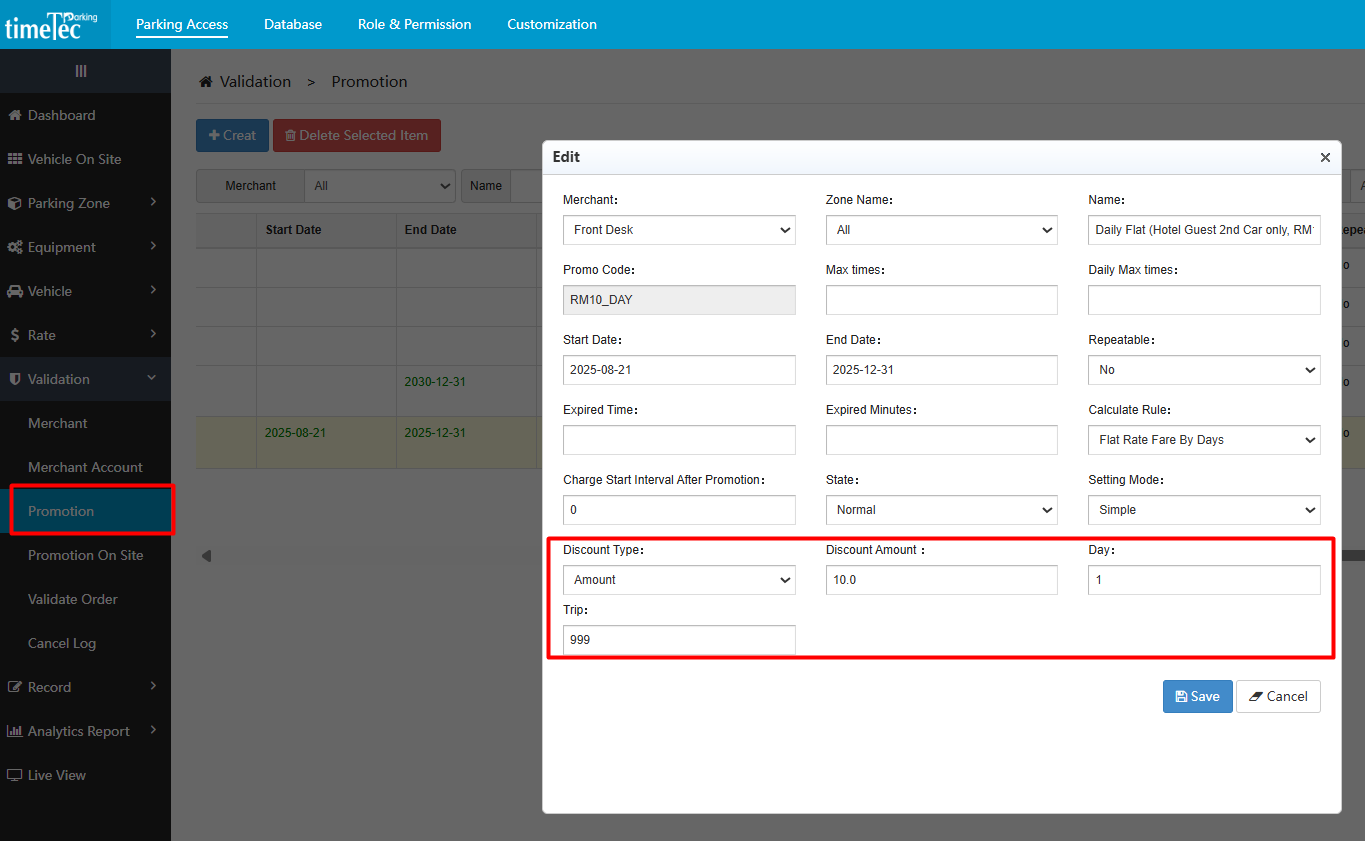Click the Expired Time field
The height and width of the screenshot is (841, 1365).
point(679,440)
